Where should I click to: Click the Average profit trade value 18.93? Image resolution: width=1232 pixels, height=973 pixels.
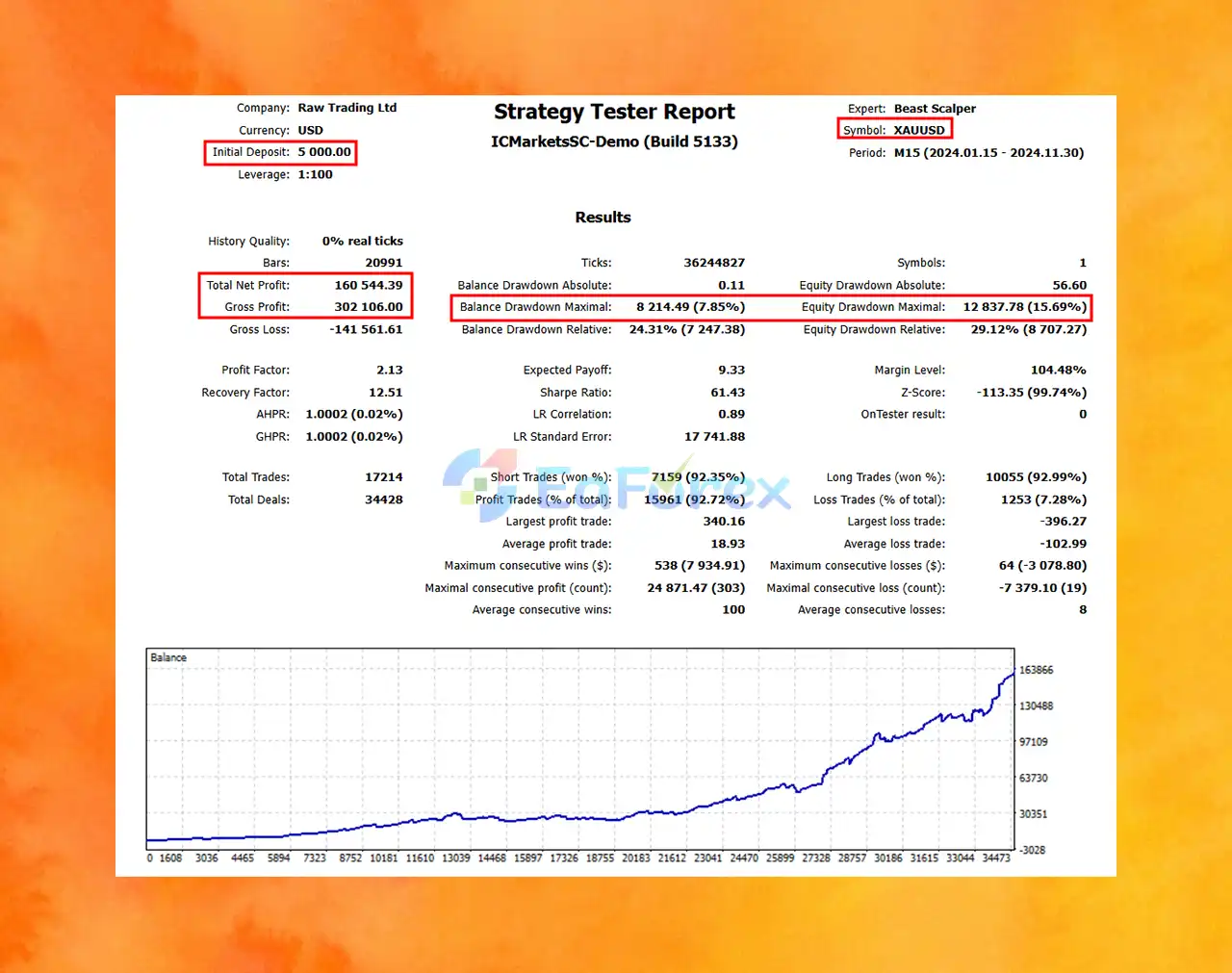coord(728,544)
